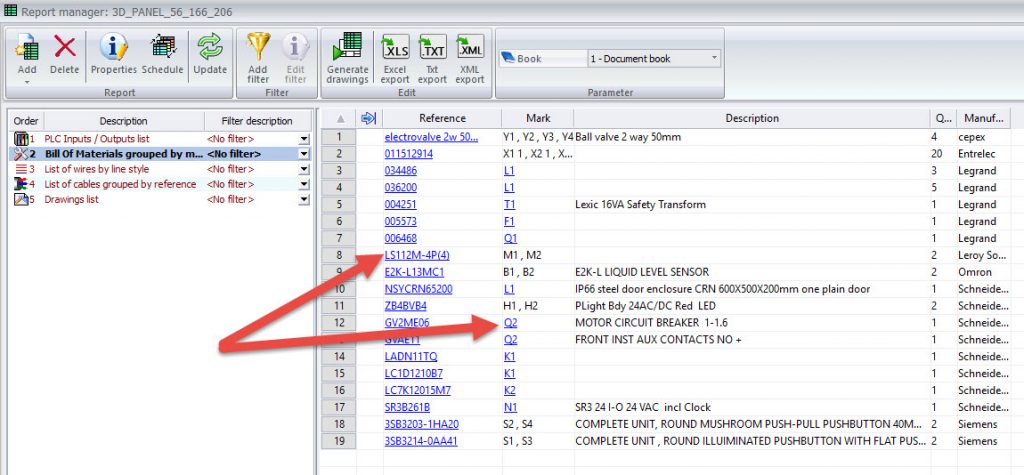The width and height of the screenshot is (1024, 475).
Task: Open reference link LS112M-4P(4)
Action: pyautogui.click(x=417, y=255)
